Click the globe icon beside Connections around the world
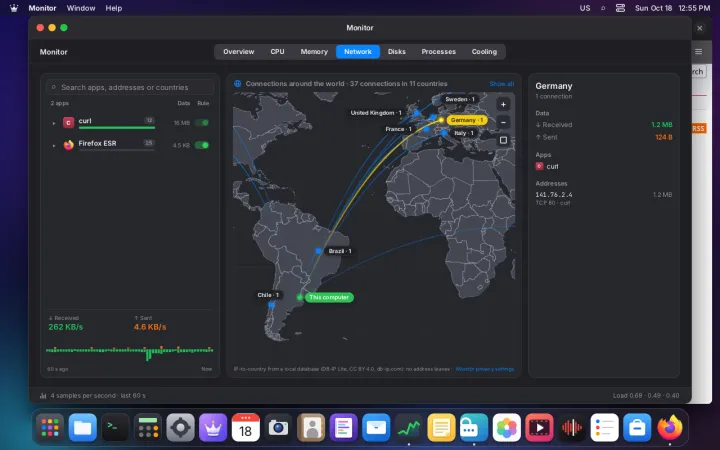 point(237,84)
